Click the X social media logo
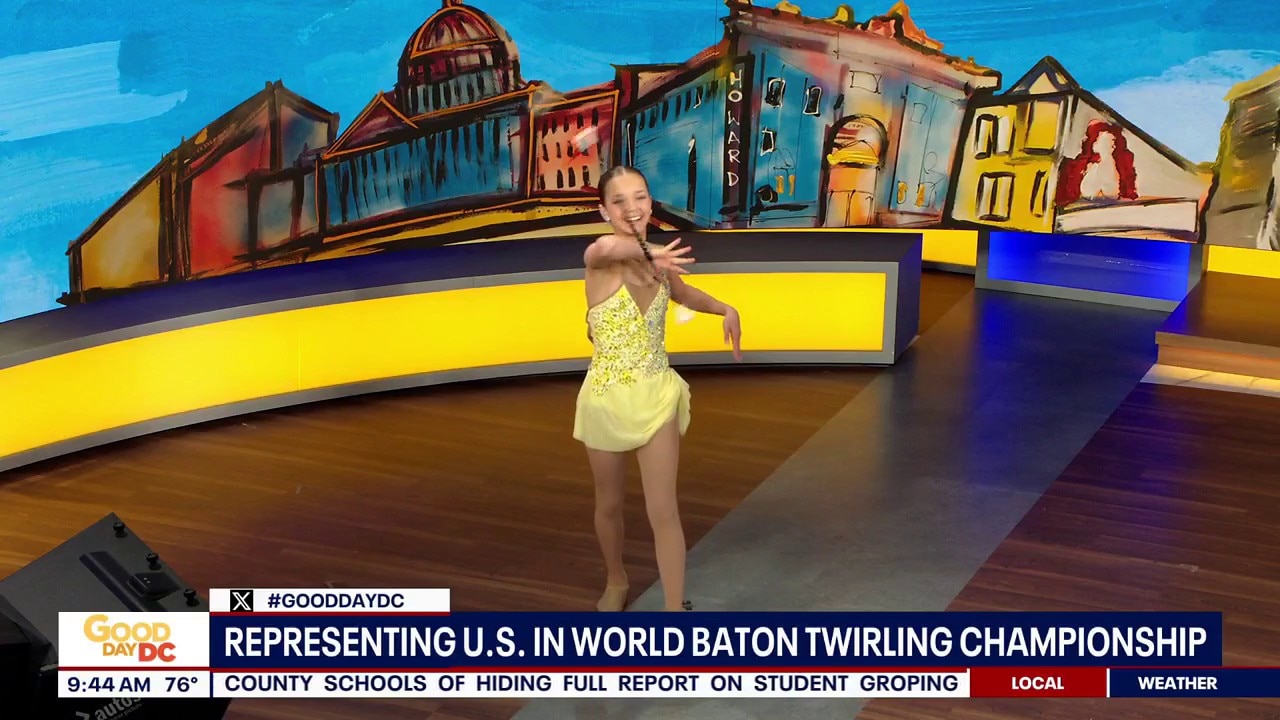 [241, 601]
